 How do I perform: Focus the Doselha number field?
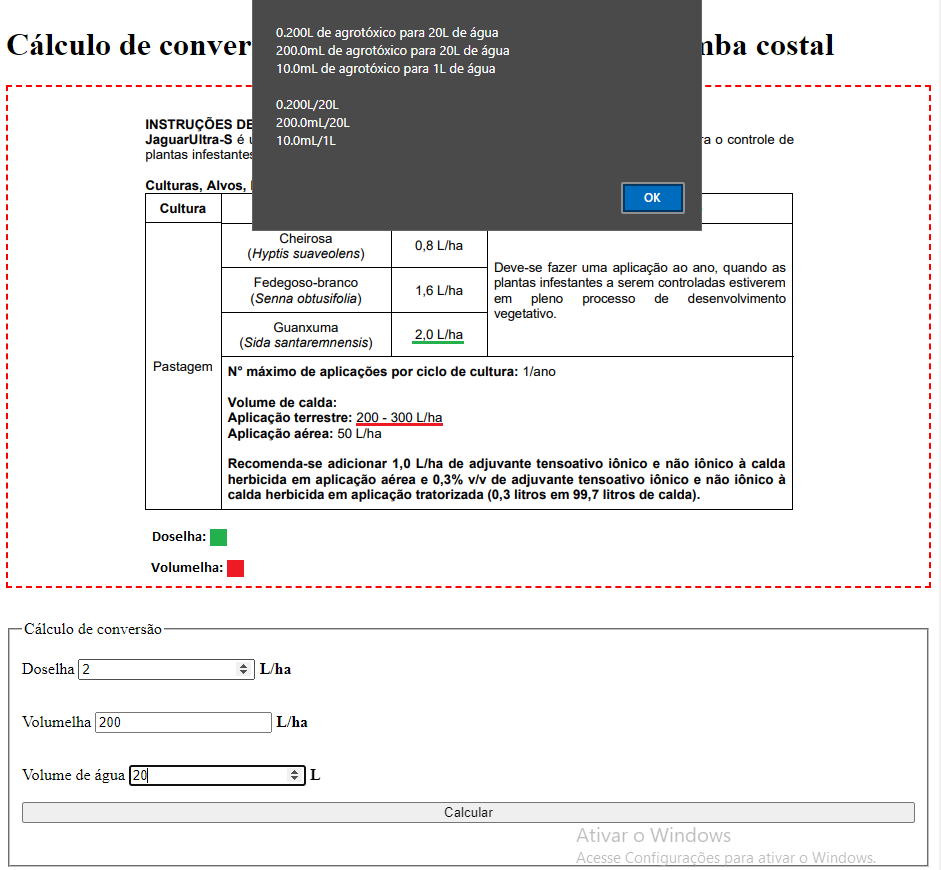tap(166, 669)
